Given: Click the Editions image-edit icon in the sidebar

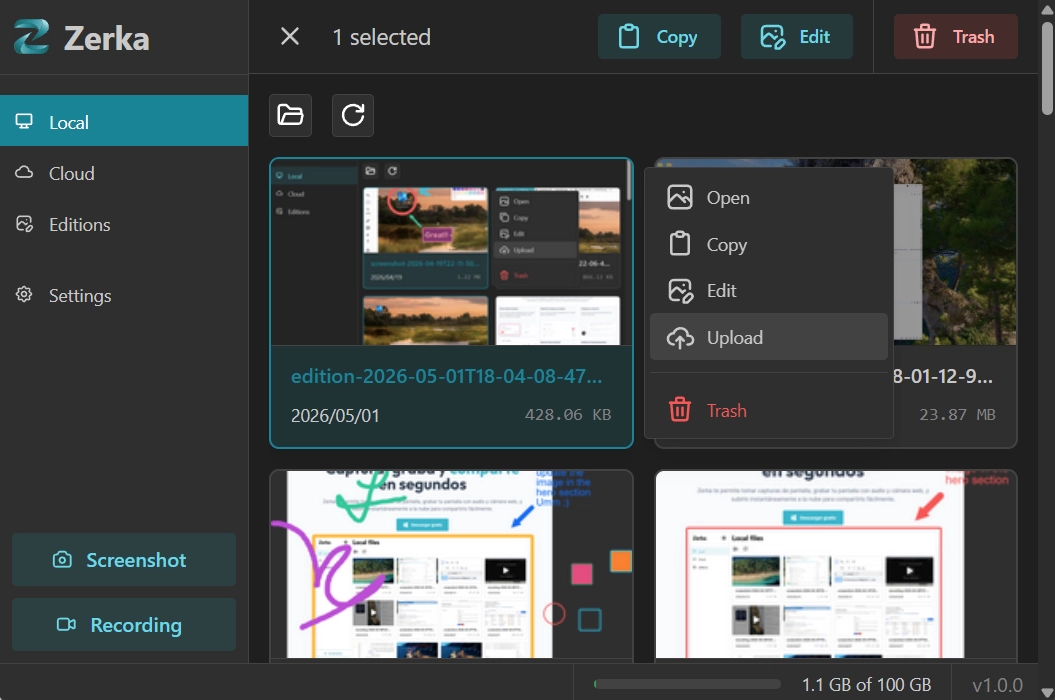Looking at the screenshot, I should [x=24, y=223].
